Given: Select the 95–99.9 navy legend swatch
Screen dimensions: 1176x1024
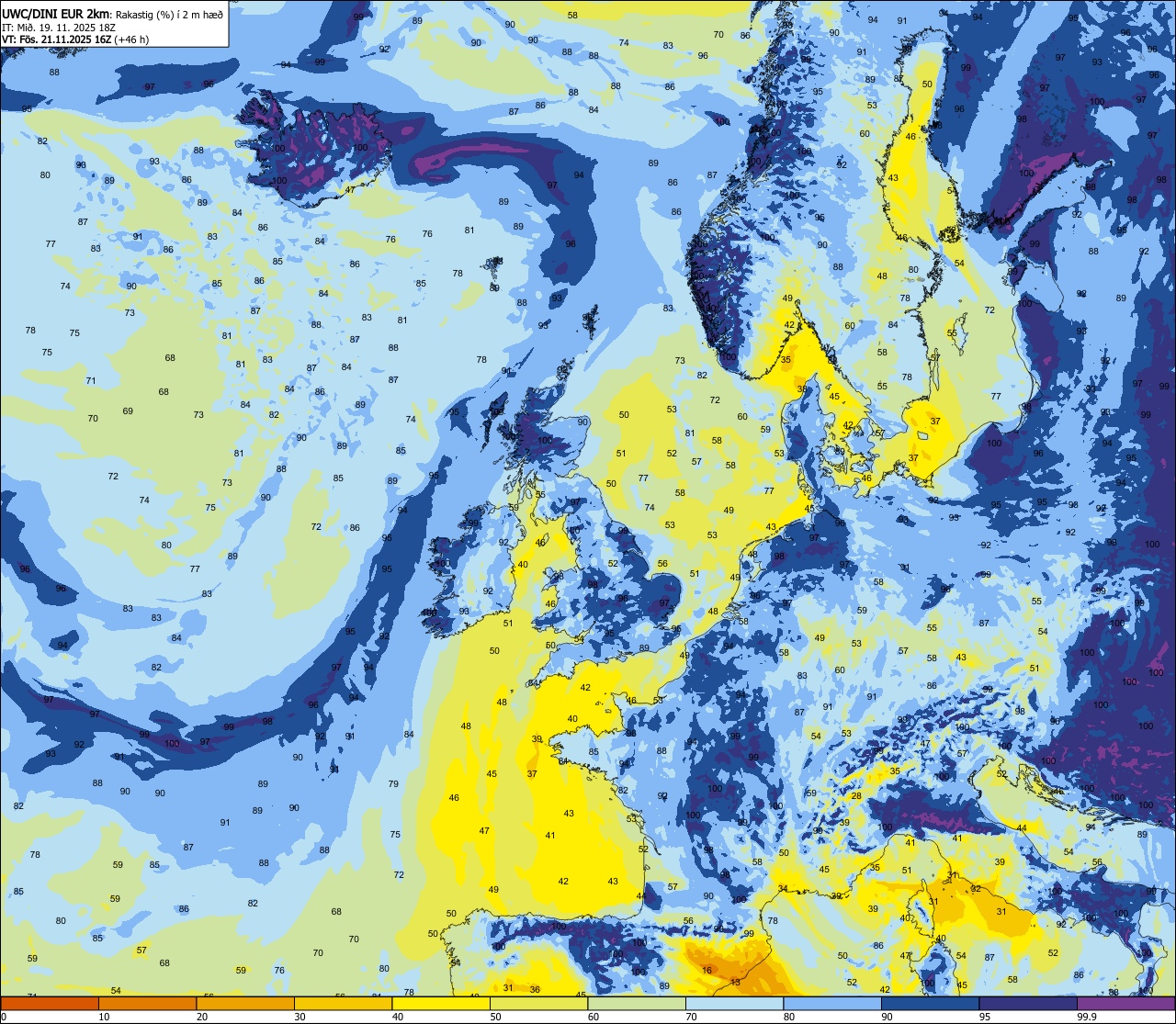Looking at the screenshot, I should tap(1028, 1003).
